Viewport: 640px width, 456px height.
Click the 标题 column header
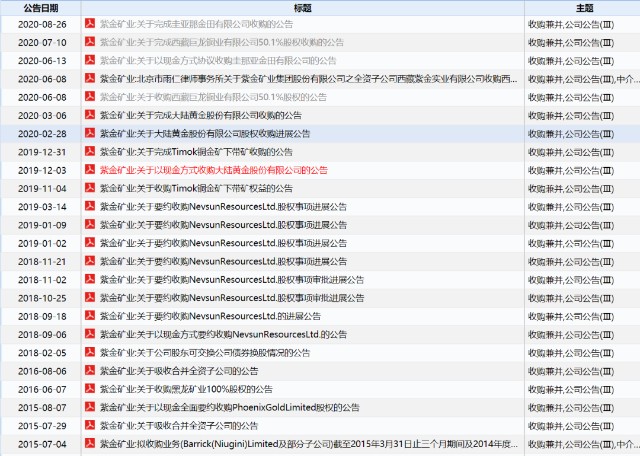coord(302,8)
